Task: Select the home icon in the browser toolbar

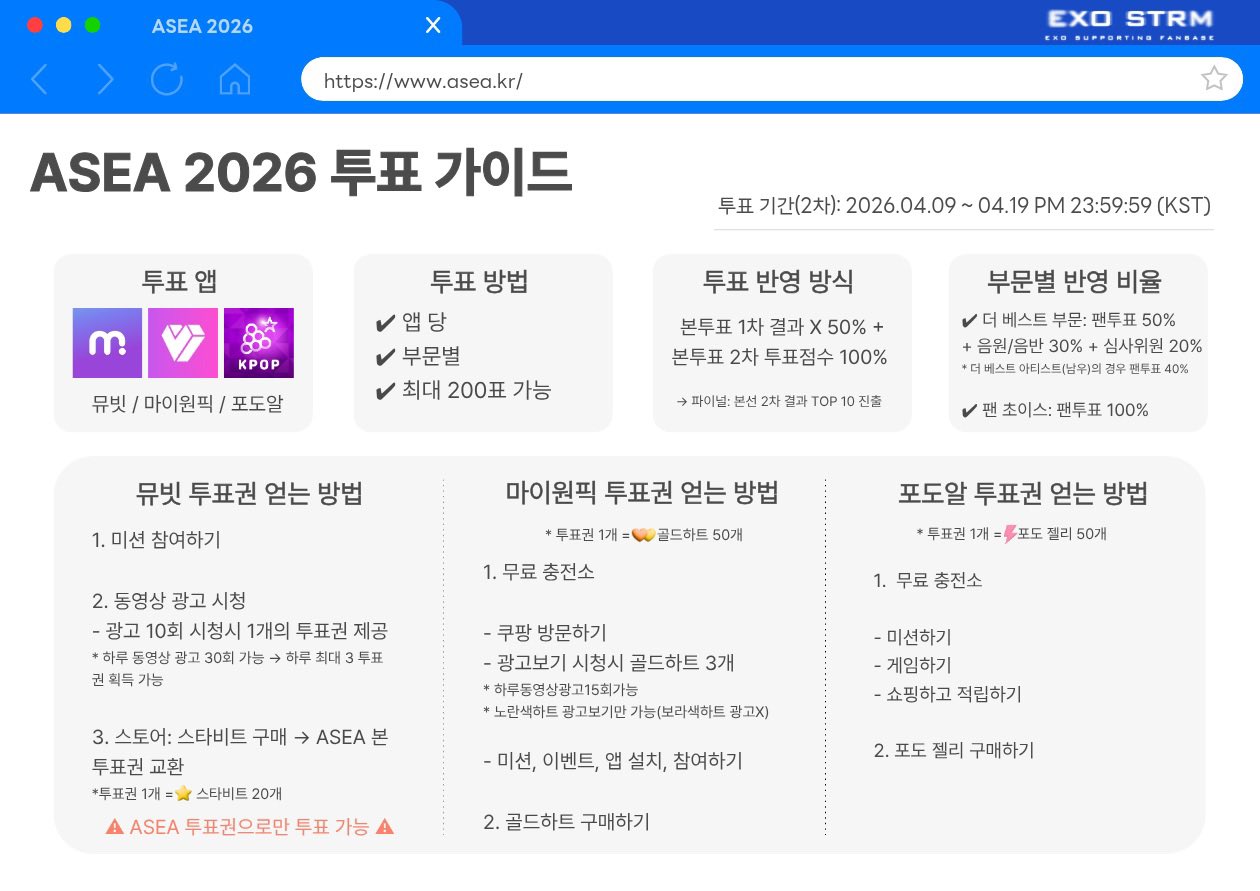Action: [234, 78]
